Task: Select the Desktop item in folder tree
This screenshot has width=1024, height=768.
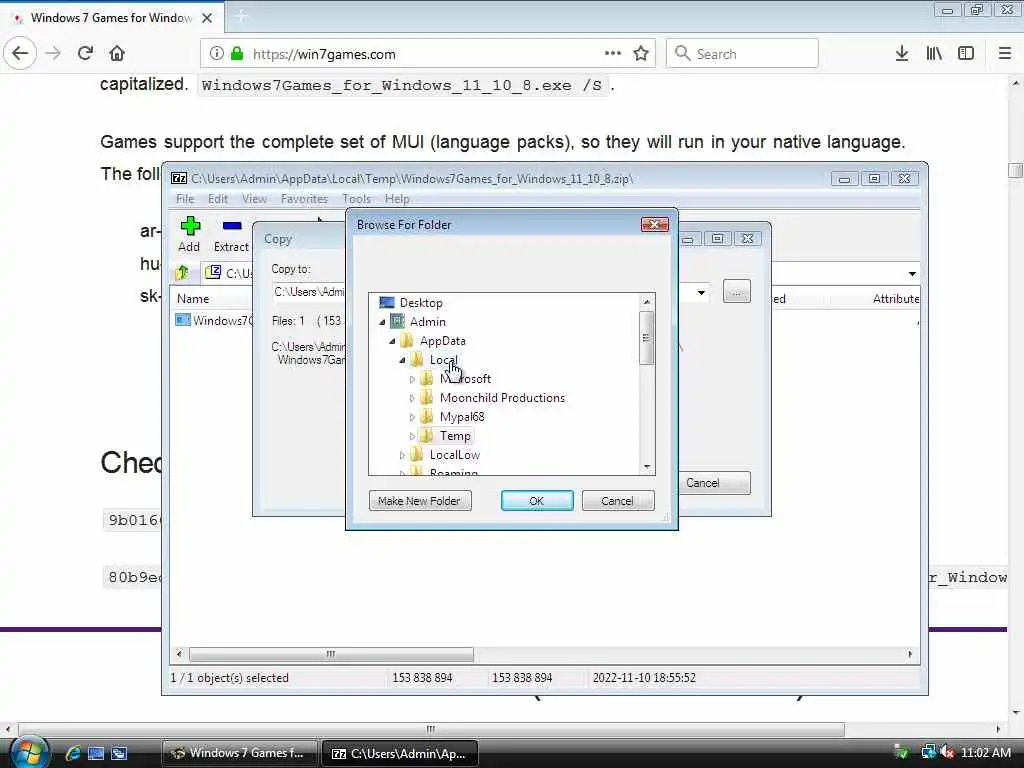Action: pyautogui.click(x=421, y=302)
